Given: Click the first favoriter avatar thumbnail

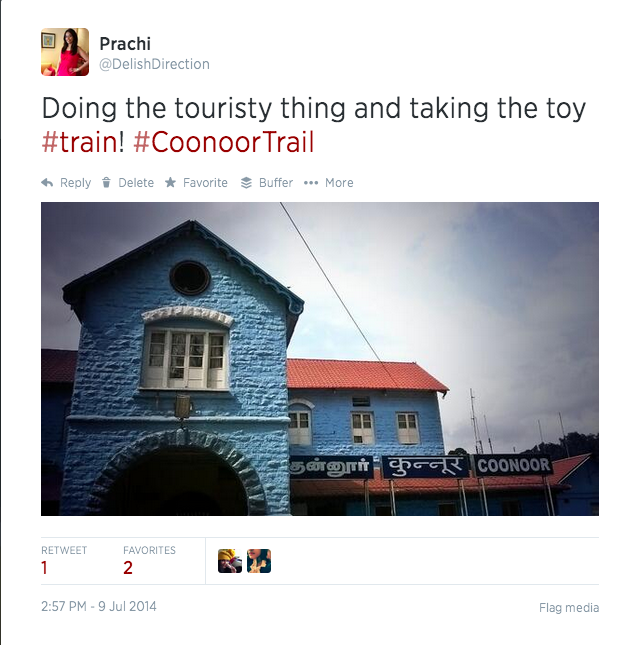Looking at the screenshot, I should [230, 561].
